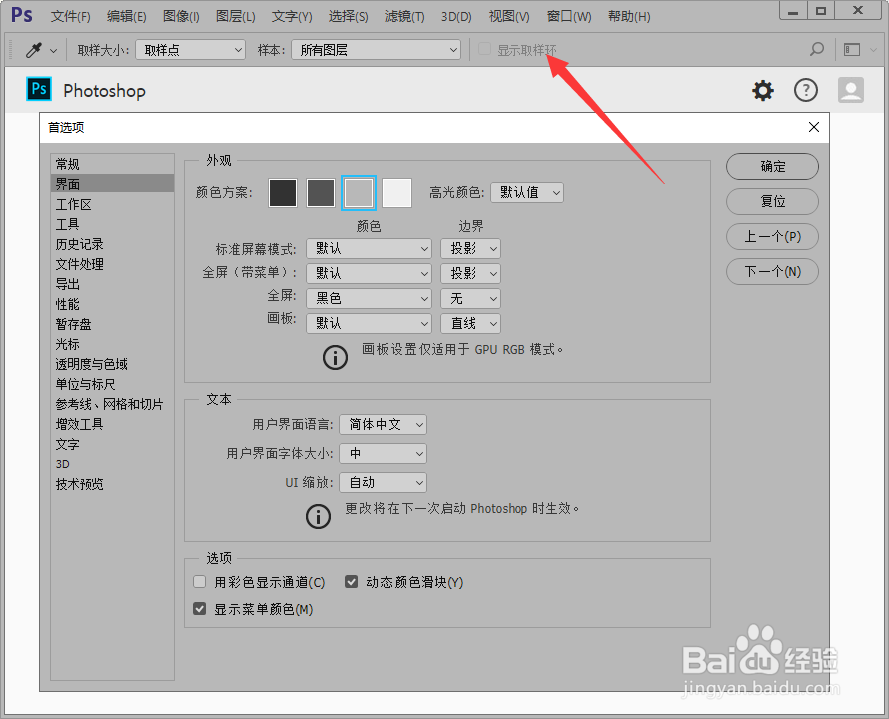Open the 文件(F) menu
This screenshot has width=889, height=719.
71,16
